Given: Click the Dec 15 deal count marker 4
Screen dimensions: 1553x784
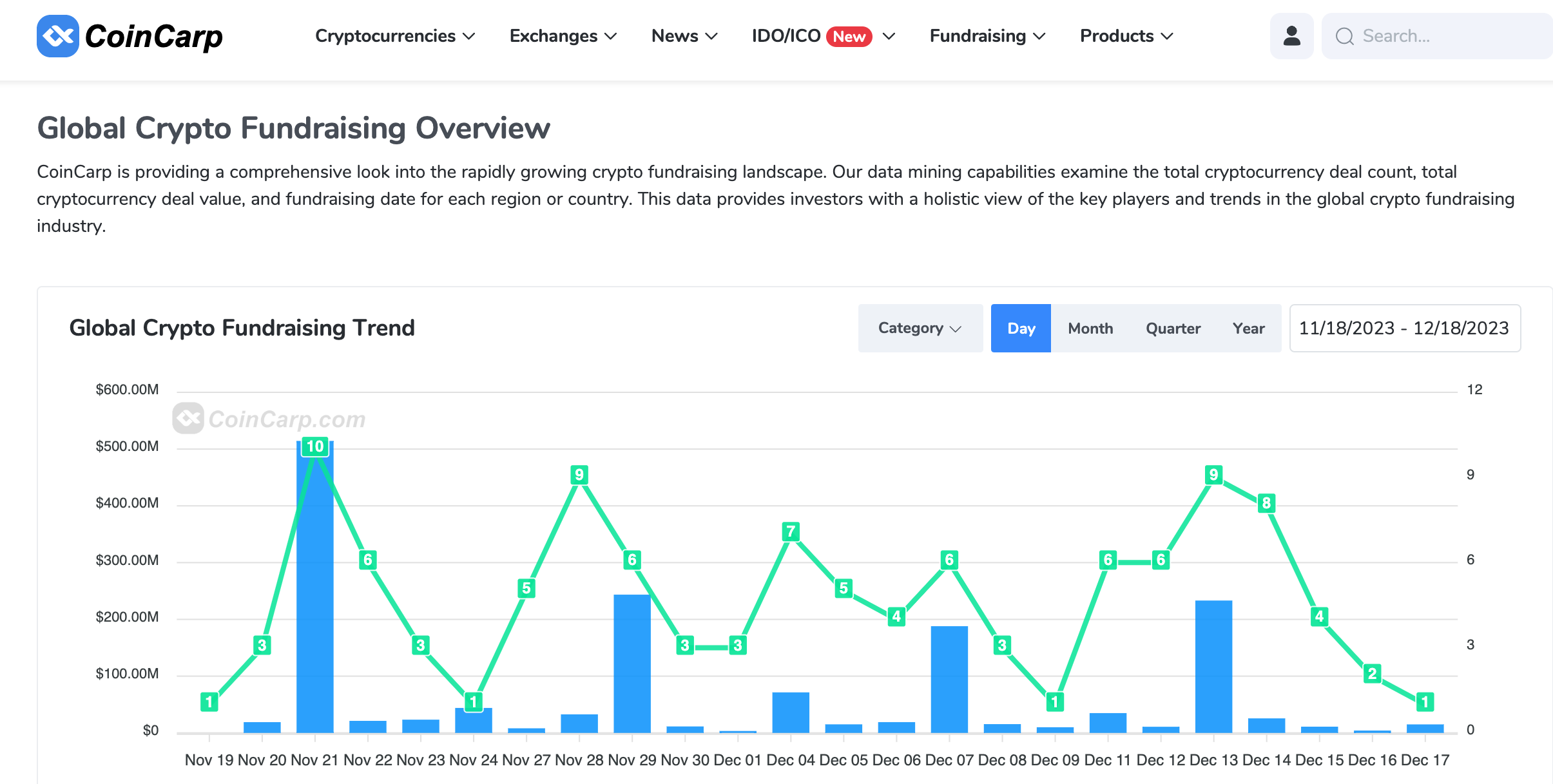Looking at the screenshot, I should tap(1319, 617).
